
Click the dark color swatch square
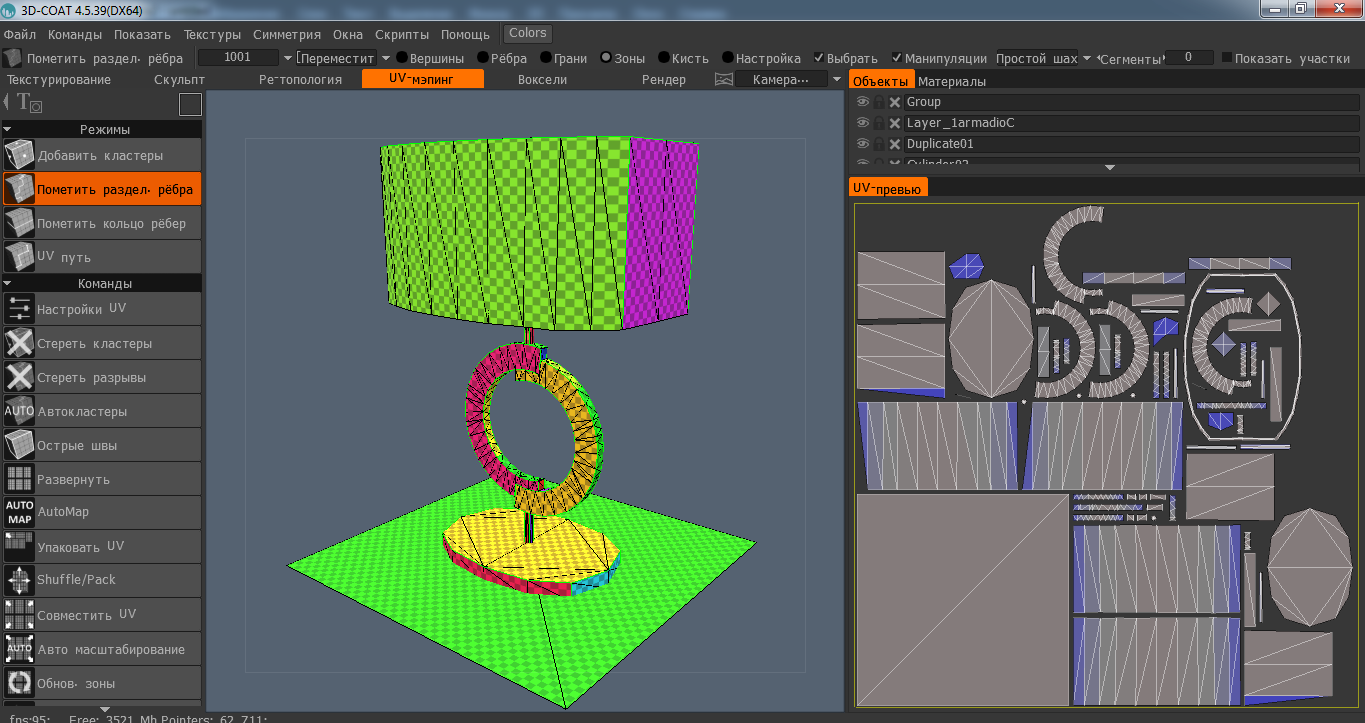(190, 104)
